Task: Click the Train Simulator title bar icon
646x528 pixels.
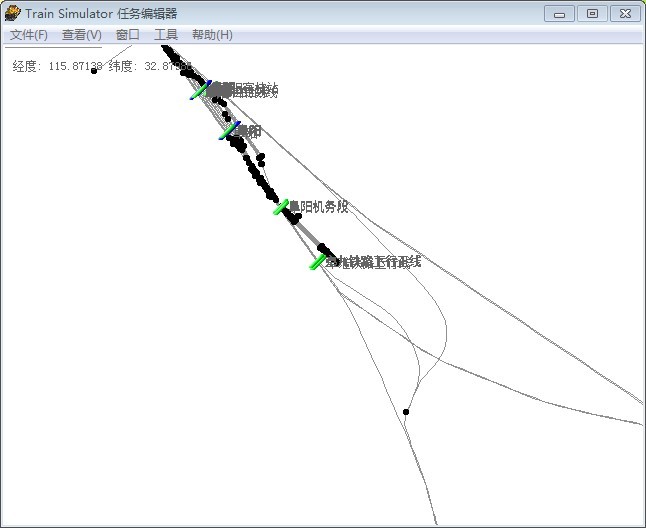Action: point(13,13)
